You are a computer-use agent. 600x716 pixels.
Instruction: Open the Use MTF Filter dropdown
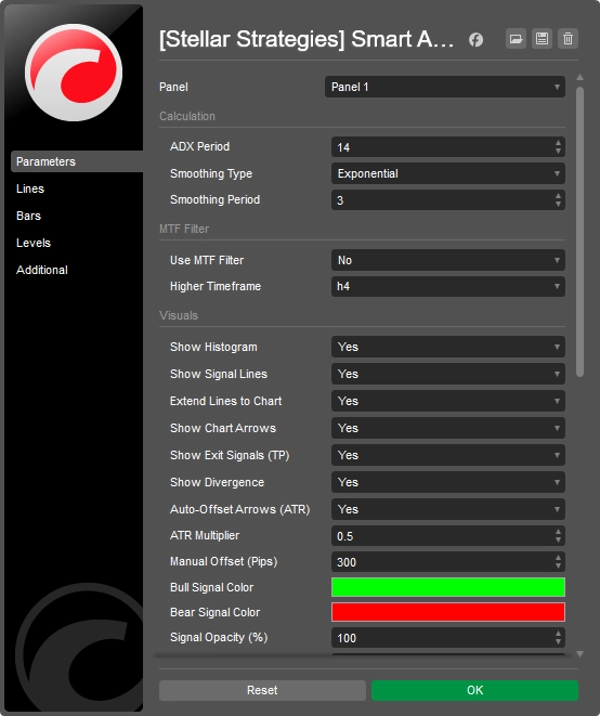point(448,260)
